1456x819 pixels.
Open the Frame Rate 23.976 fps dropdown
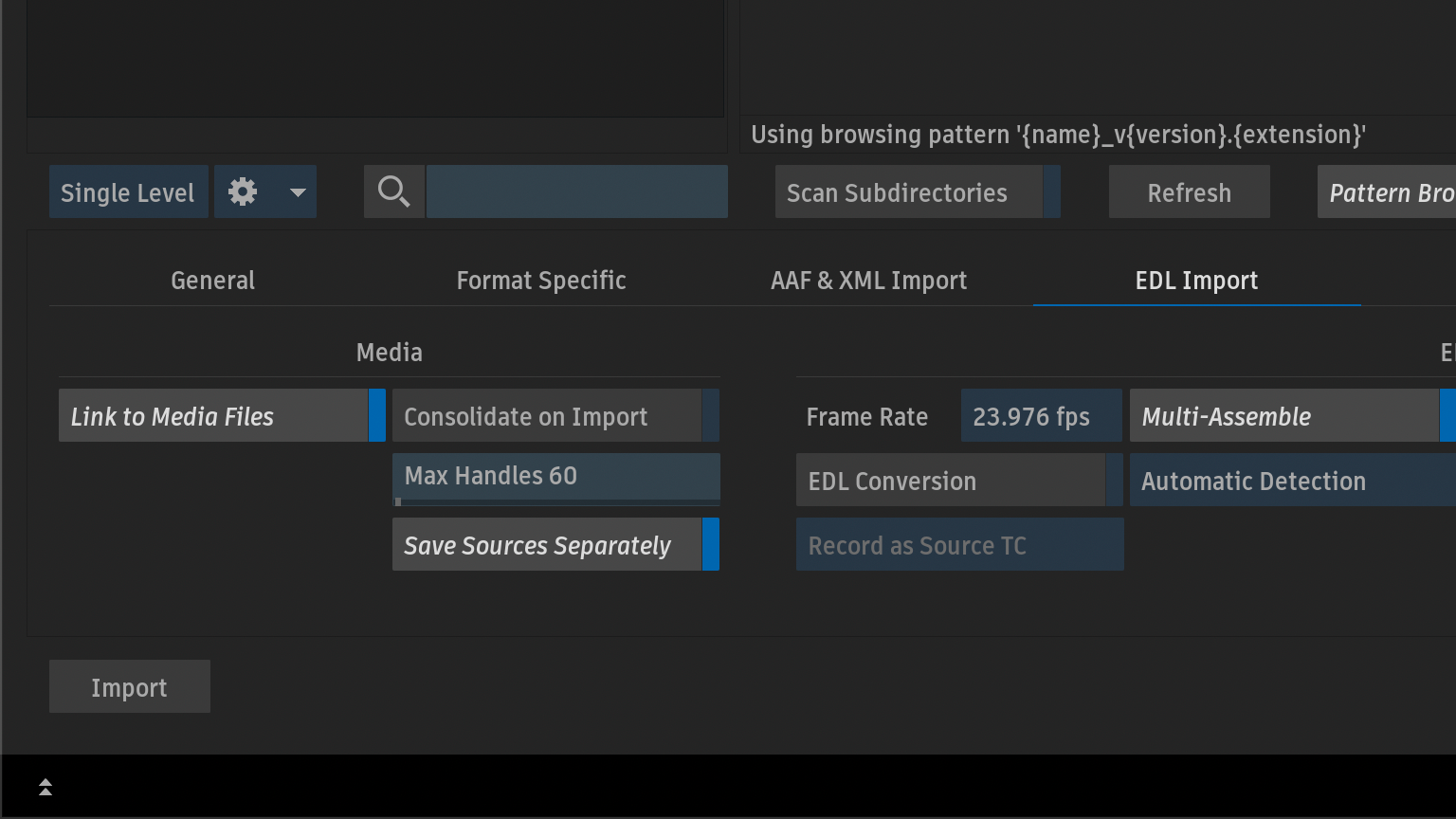click(1040, 416)
